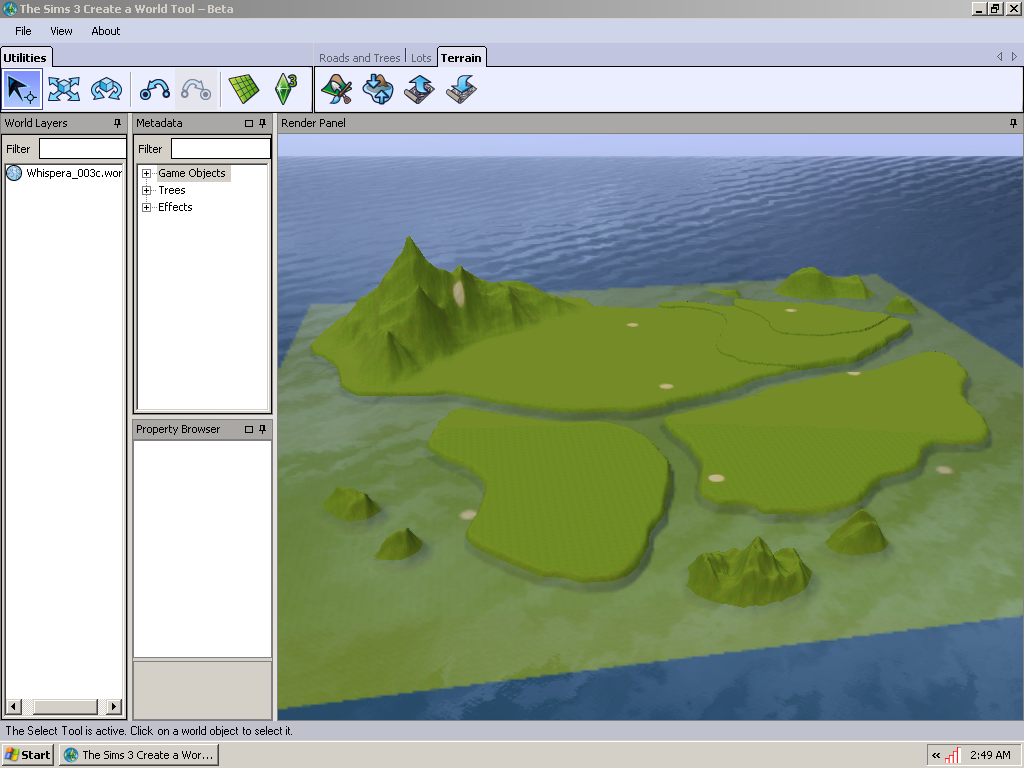The image size is (1024, 768).
Task: Select the arrow Select tool icon
Action: tap(23, 89)
